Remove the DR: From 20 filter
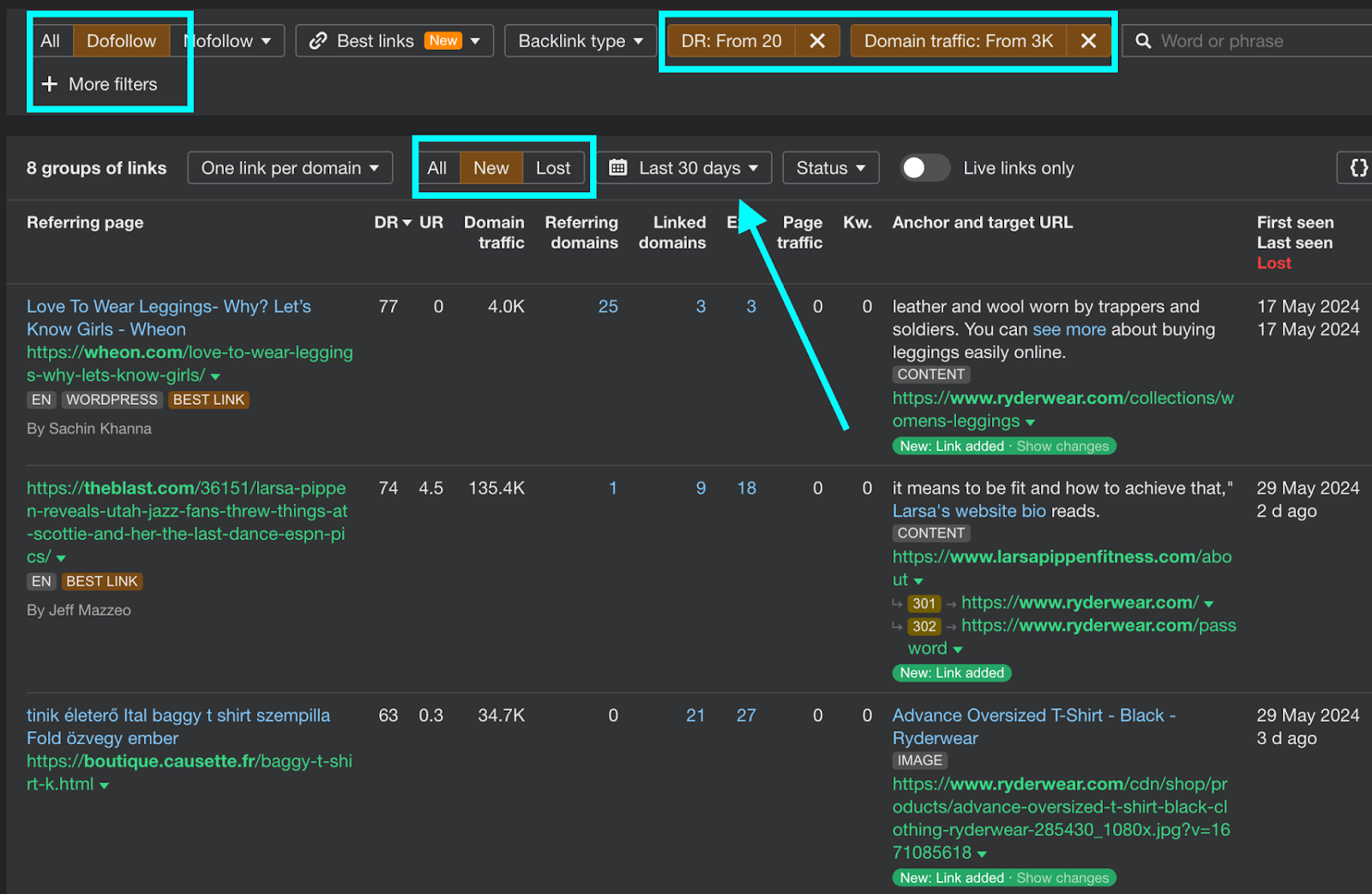 point(817,41)
